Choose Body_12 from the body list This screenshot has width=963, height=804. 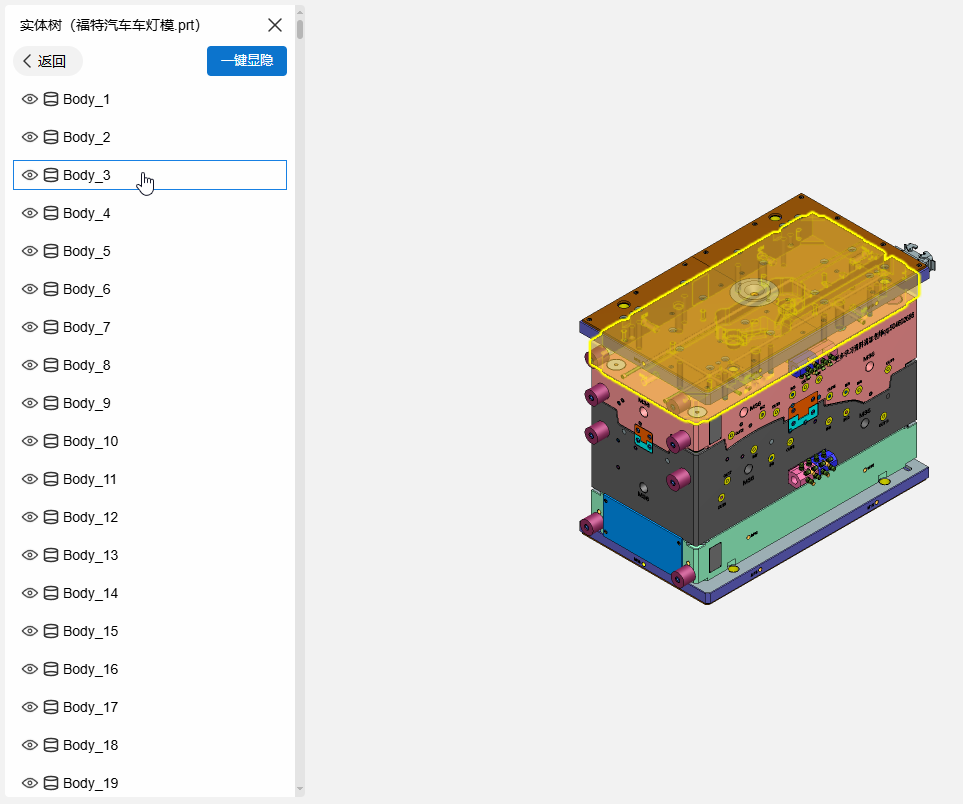pos(90,517)
